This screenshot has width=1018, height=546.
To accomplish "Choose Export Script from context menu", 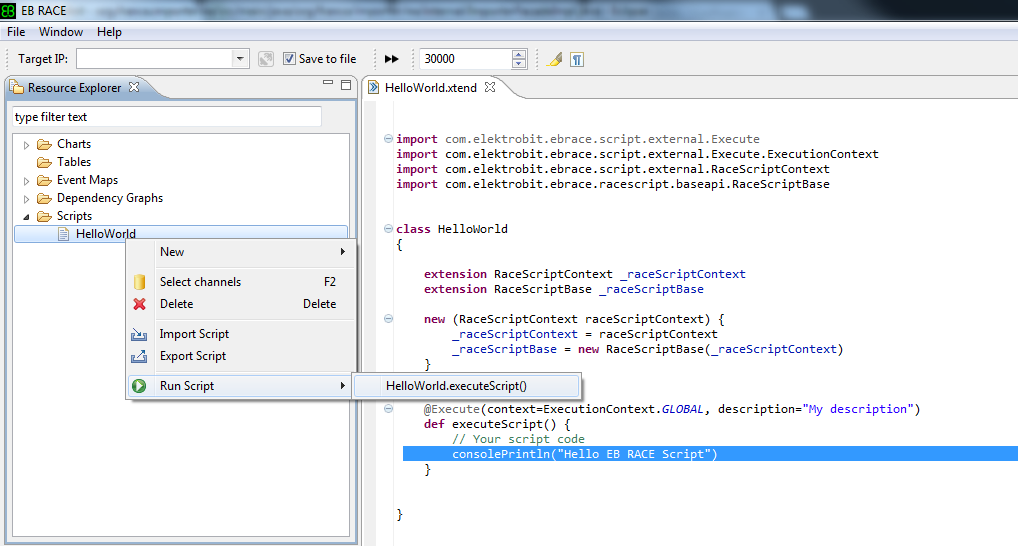I will pyautogui.click(x=242, y=356).
